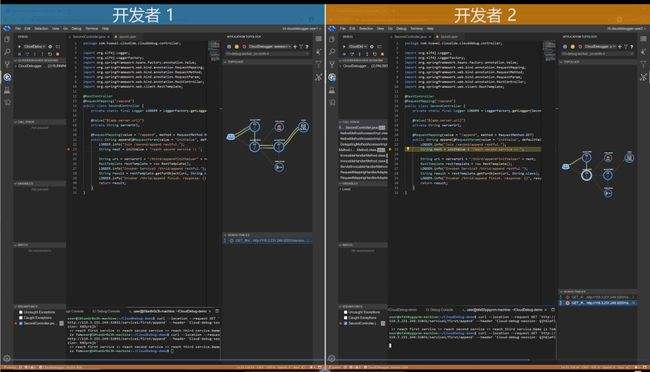Open launch configuration gear in the 开发者 1 debug panel
This screenshot has width=650, height=372.
(50, 46)
